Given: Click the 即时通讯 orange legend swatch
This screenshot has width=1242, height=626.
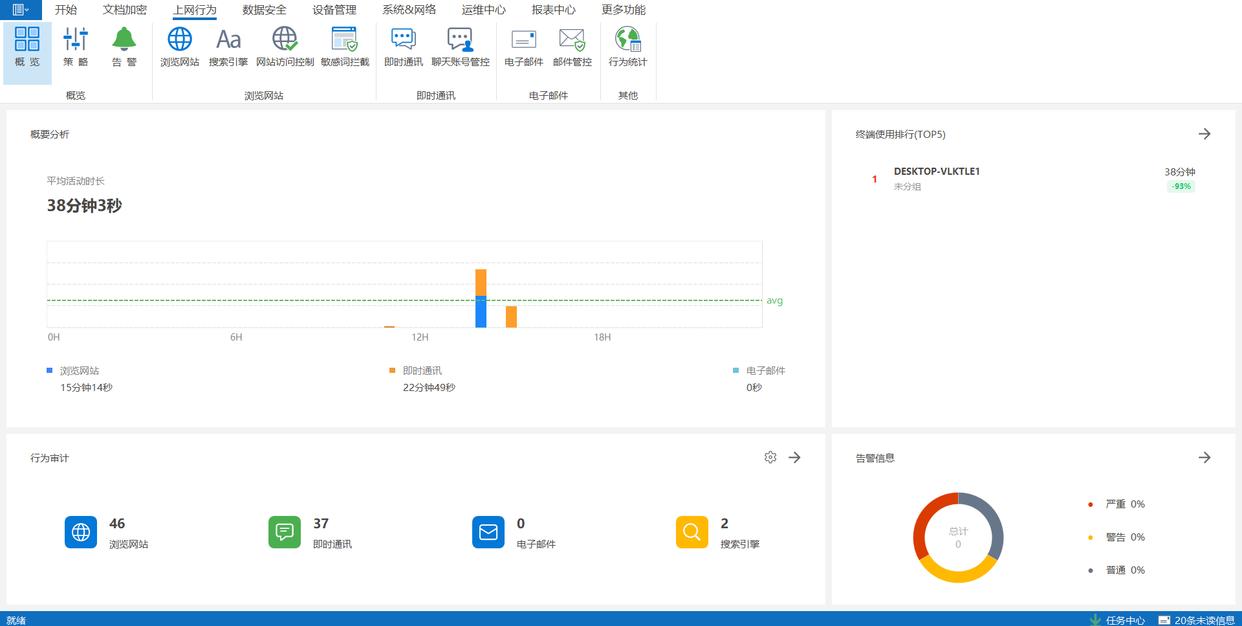Looking at the screenshot, I should click(x=392, y=371).
